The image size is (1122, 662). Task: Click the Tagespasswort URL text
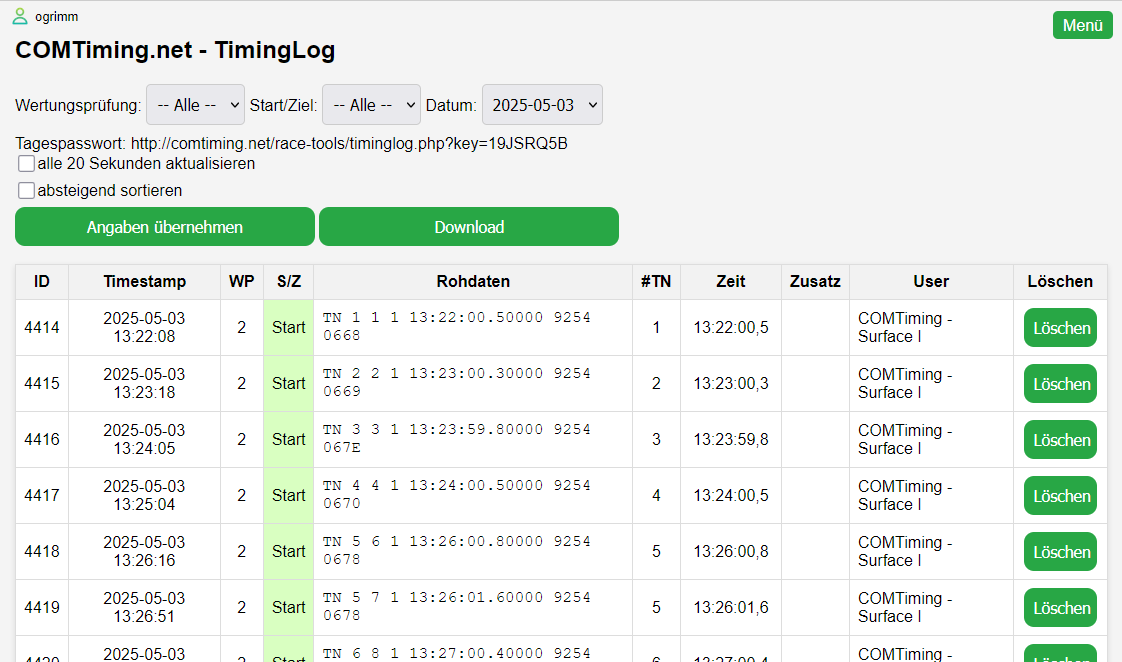click(x=349, y=144)
